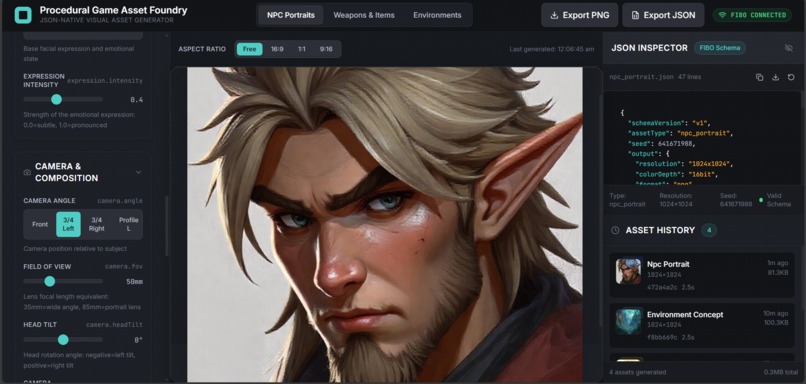Viewport: 806px width, 384px height.
Task: Collapse the Camera & Composition section
Action: tap(138, 172)
